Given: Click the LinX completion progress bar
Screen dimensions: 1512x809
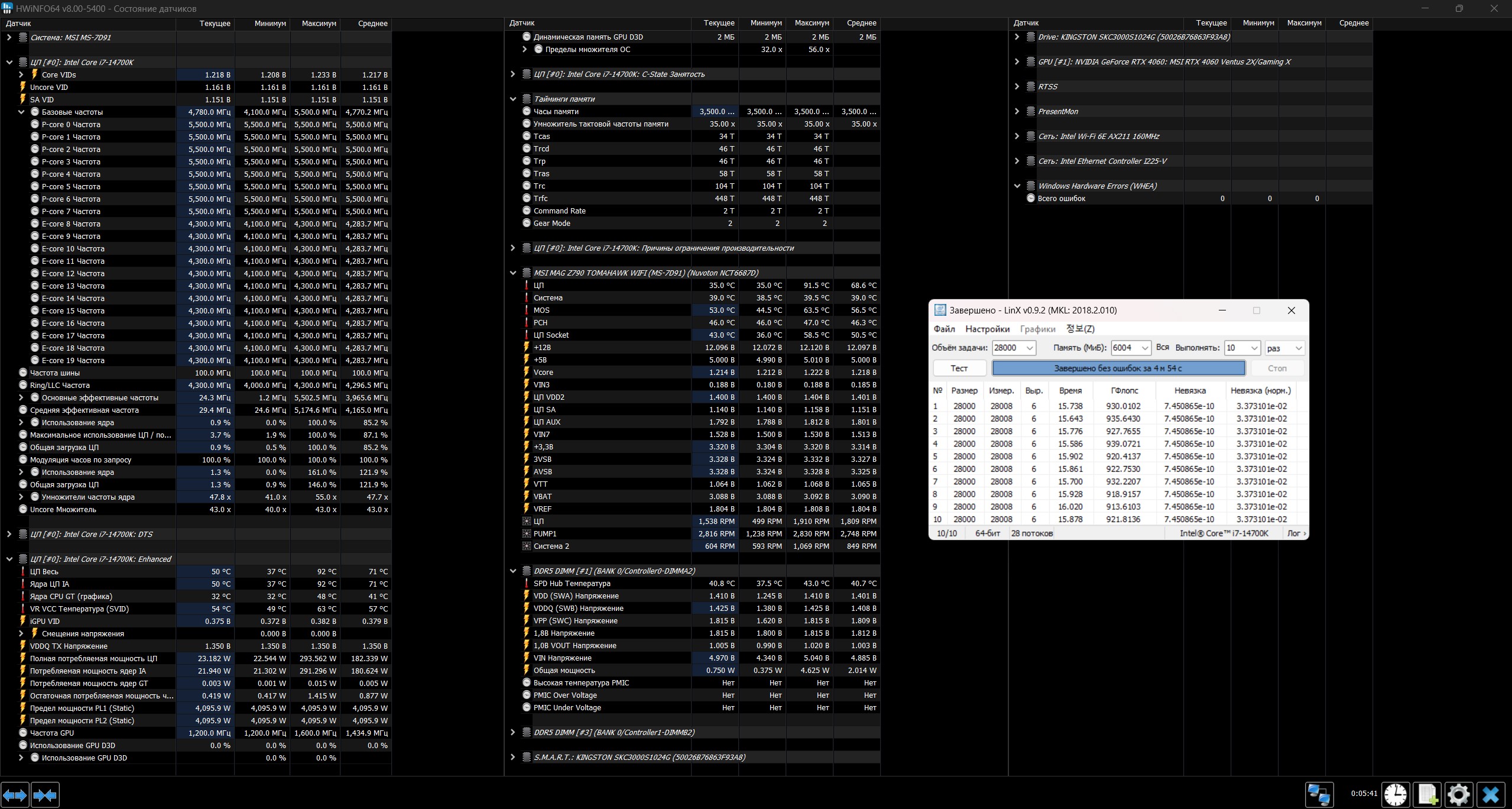Looking at the screenshot, I should [x=1118, y=368].
